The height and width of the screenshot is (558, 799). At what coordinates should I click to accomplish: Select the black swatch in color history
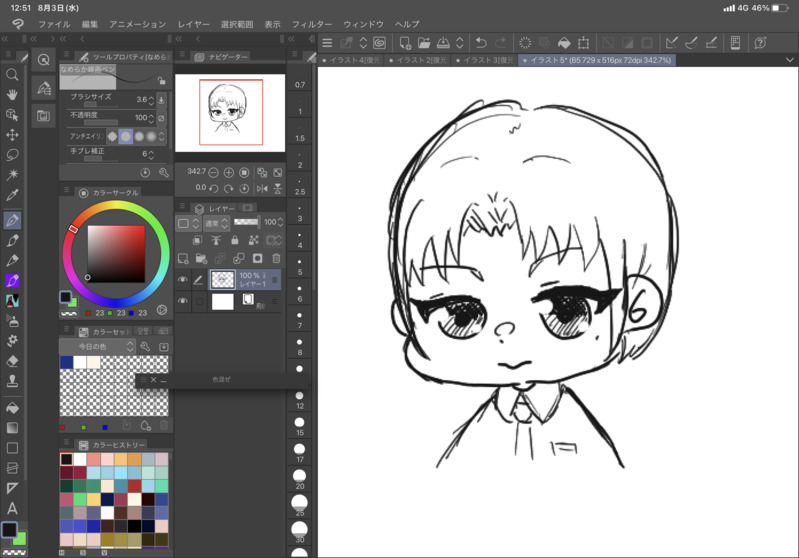(x=66, y=459)
